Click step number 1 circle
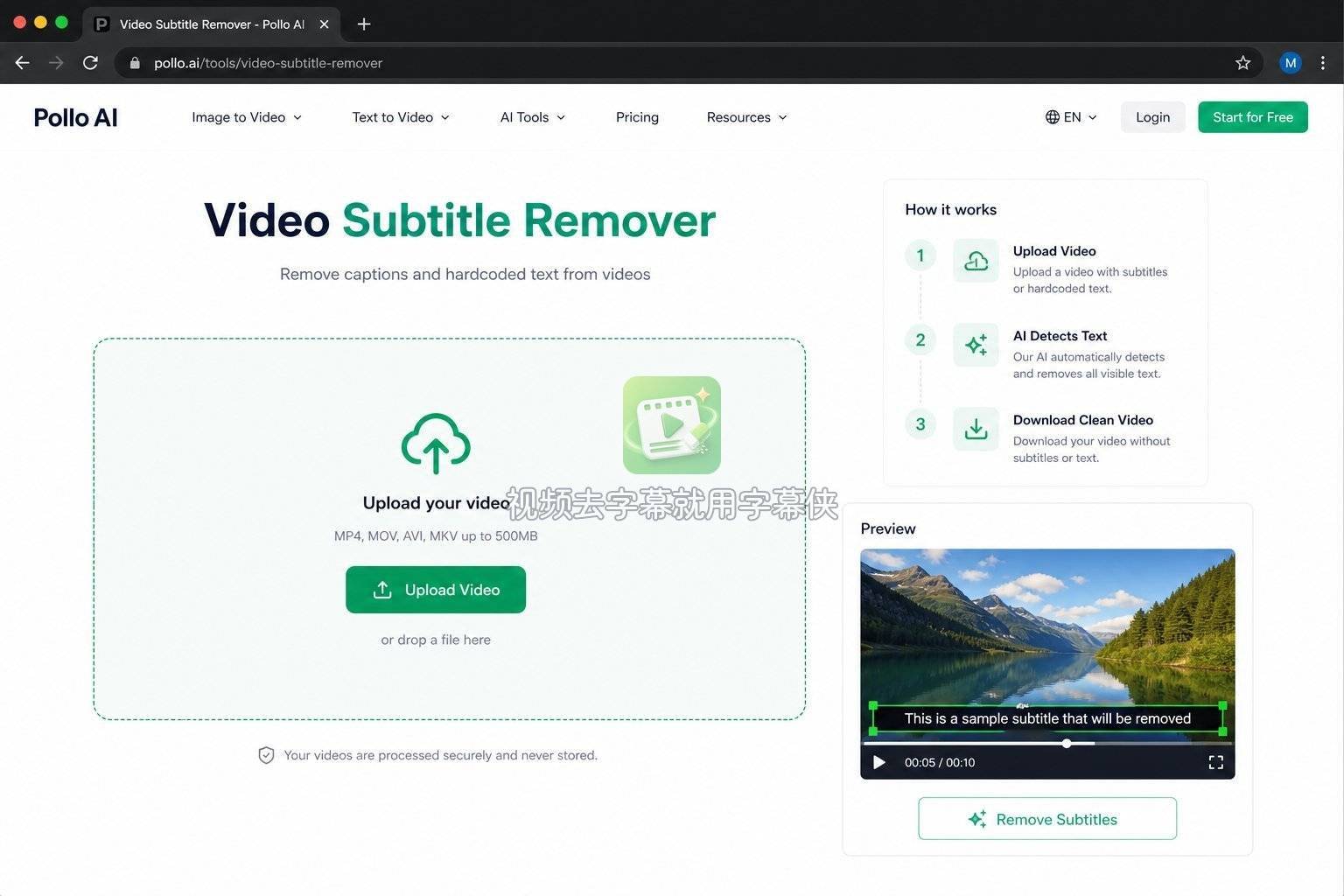Screen dimensions: 1344x896 point(920,255)
